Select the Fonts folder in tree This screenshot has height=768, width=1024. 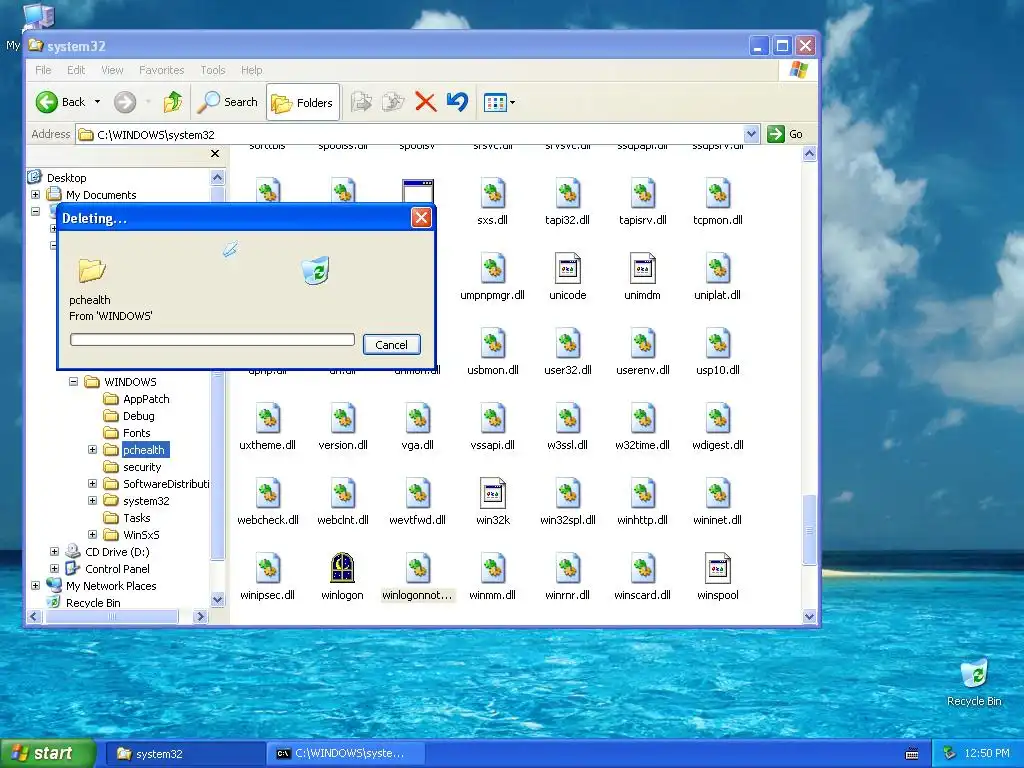[136, 432]
